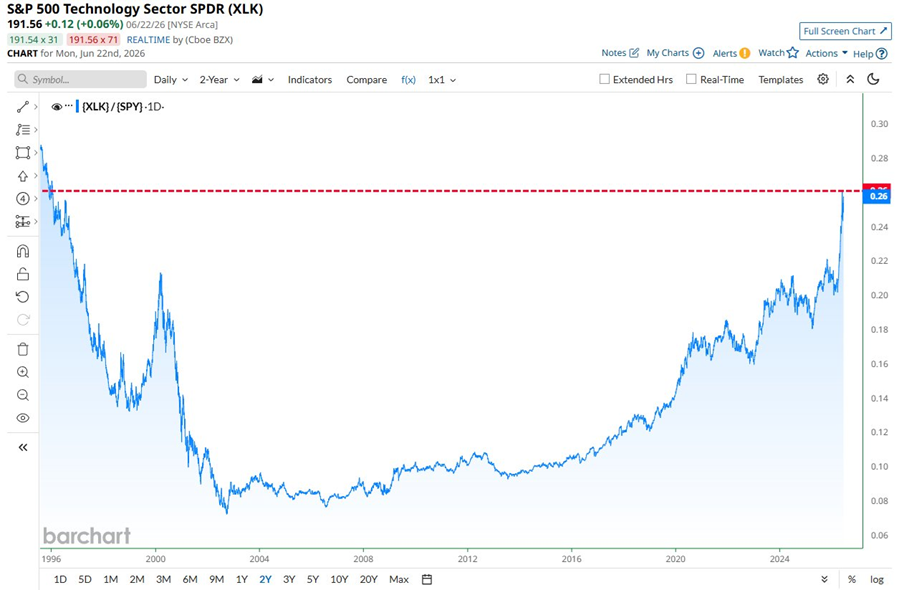This screenshot has height=590, width=899.
Task: Open the chart type dropdown
Action: [x=263, y=80]
